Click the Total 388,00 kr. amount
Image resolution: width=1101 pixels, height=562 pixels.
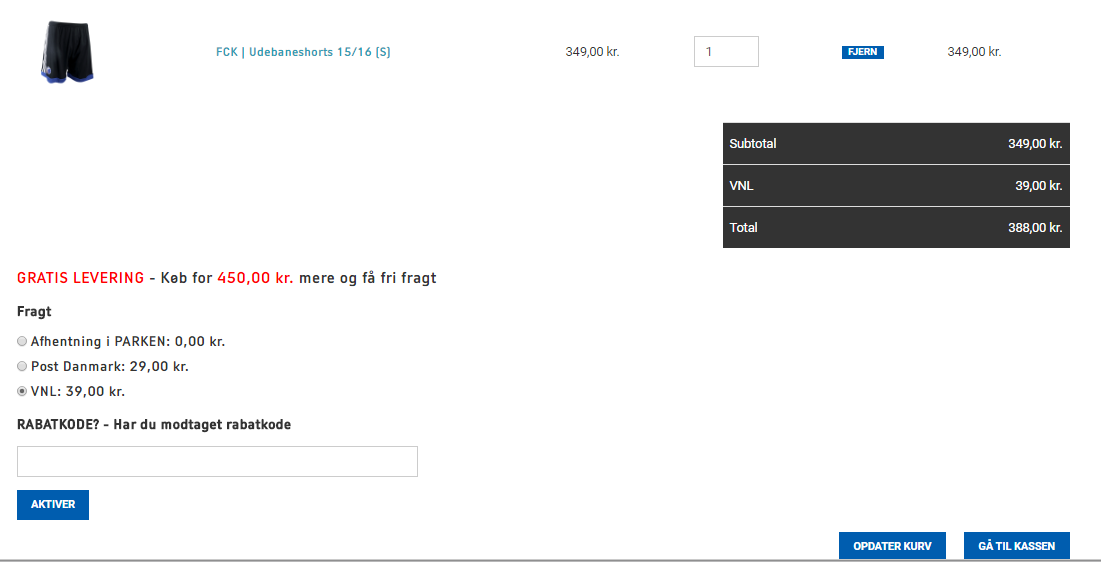pyautogui.click(x=1035, y=228)
